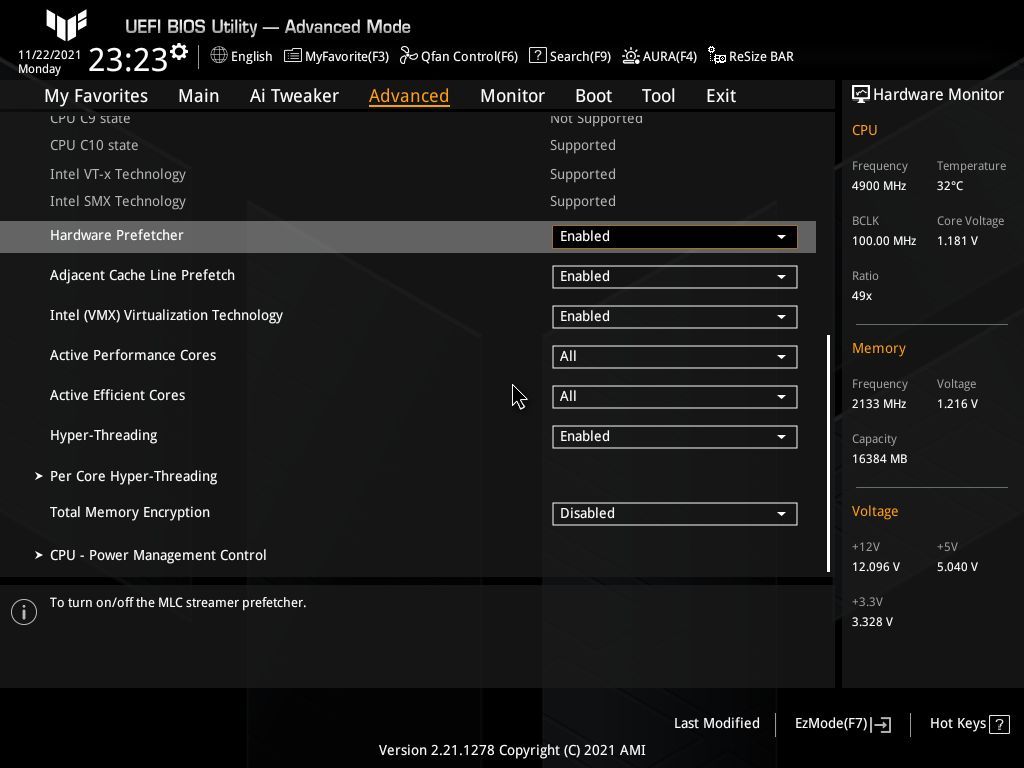Select Adjacent Cache Line Prefetch label
The width and height of the screenshot is (1024, 768).
(142, 275)
